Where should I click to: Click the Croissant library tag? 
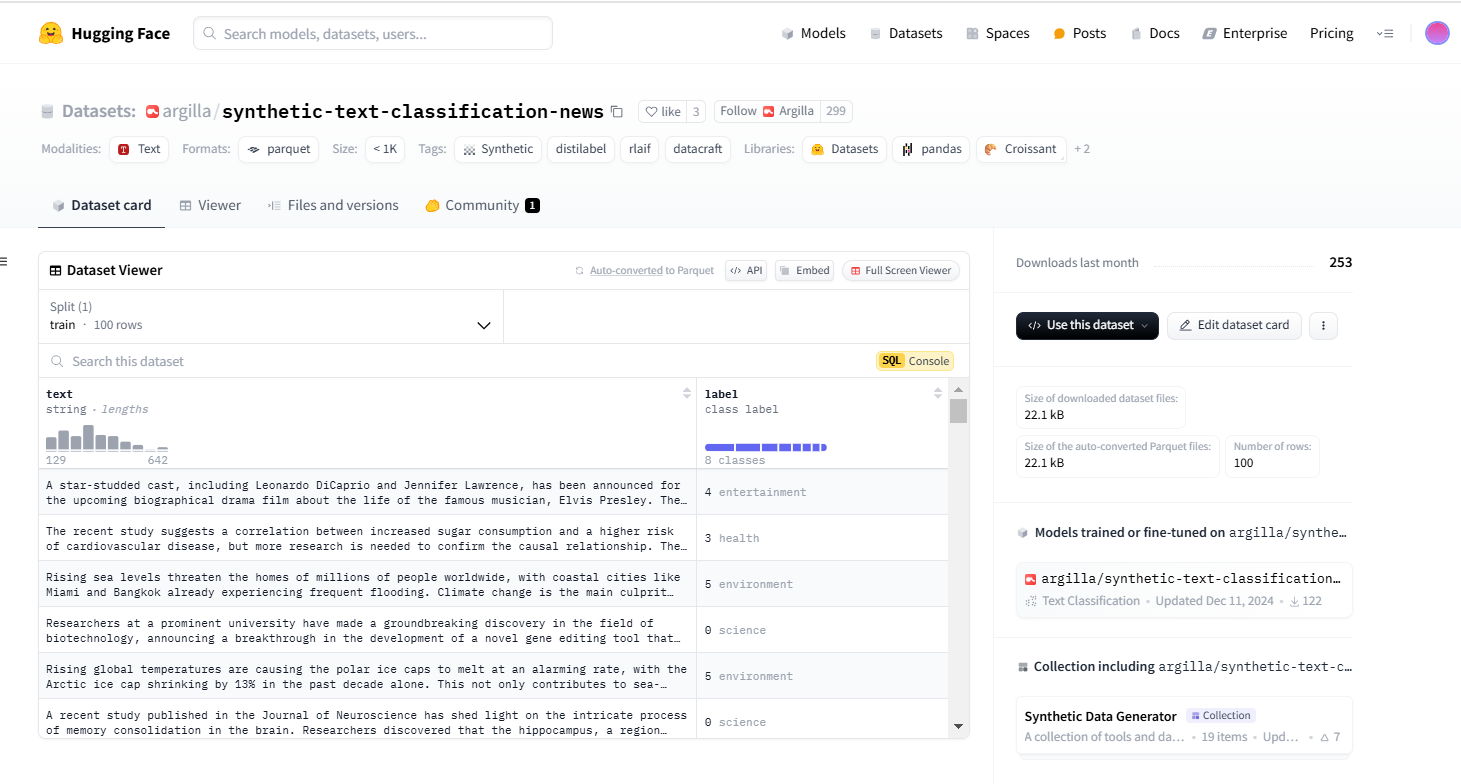[x=1021, y=149]
